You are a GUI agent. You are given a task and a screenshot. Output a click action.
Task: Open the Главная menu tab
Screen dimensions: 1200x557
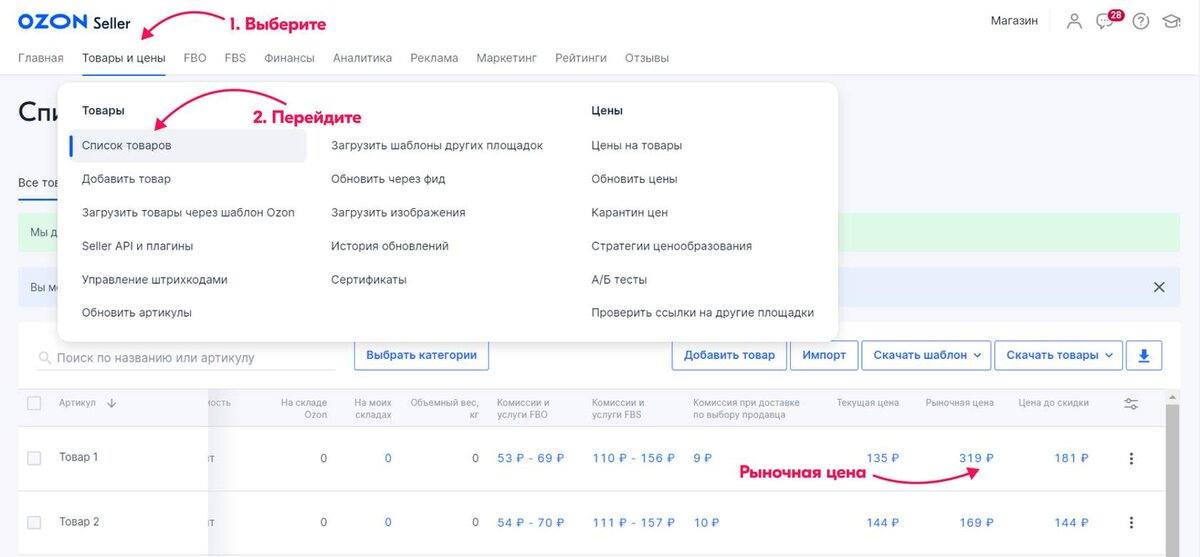[41, 58]
